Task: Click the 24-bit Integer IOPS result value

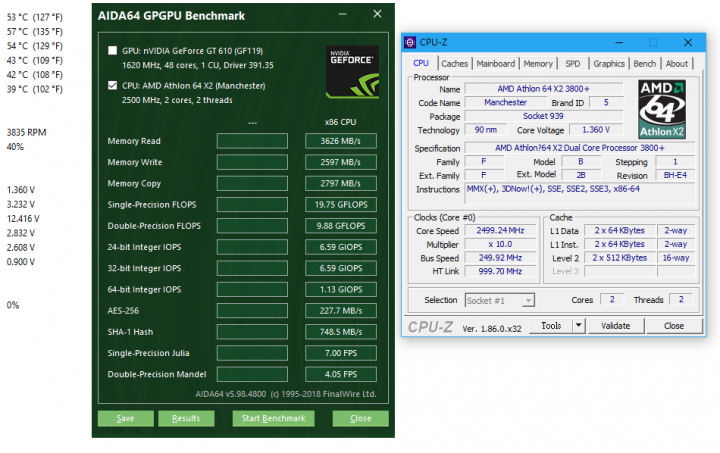Action: coord(341,247)
